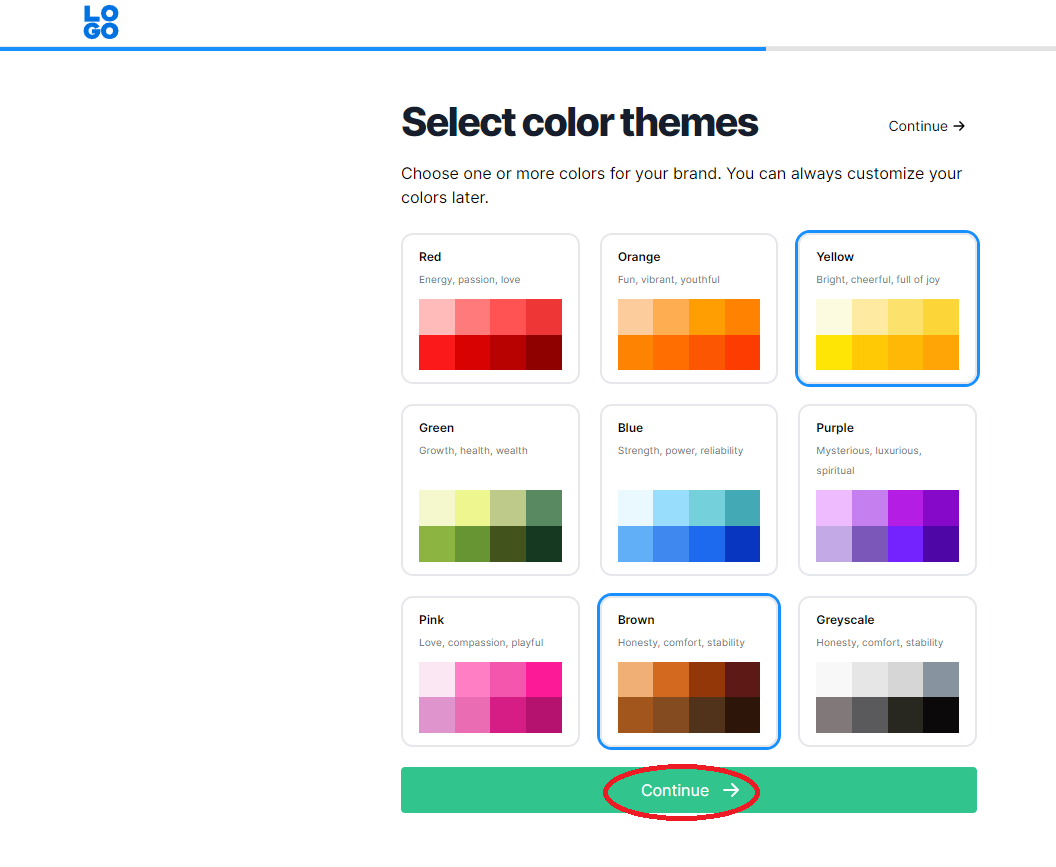Screen dimensions: 1056x867
Task: Click the black swatch in Greyscale palette
Action: [941, 715]
